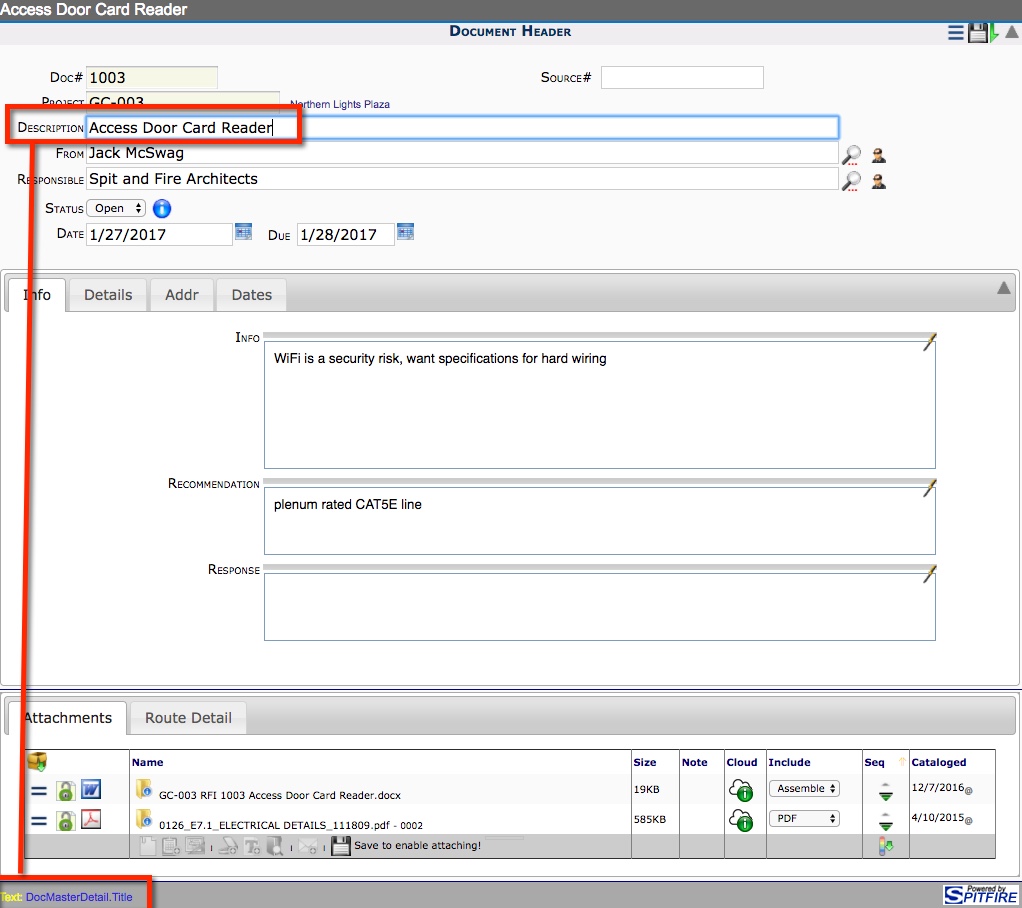The image size is (1022, 908).
Task: Click the Northern Lights Plaza project link
Action: (340, 104)
